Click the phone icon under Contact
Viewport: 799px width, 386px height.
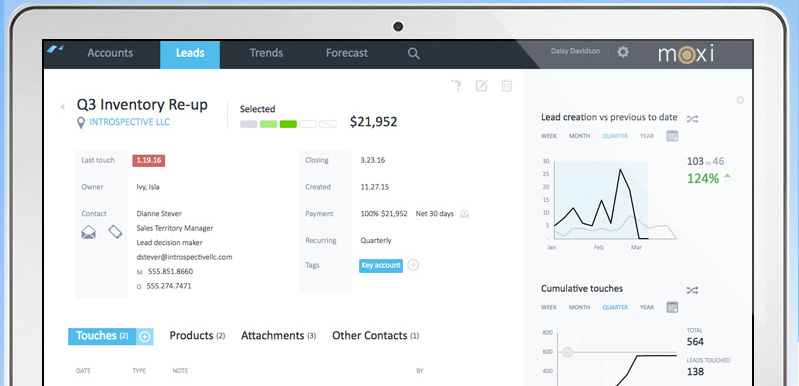pyautogui.click(x=116, y=232)
